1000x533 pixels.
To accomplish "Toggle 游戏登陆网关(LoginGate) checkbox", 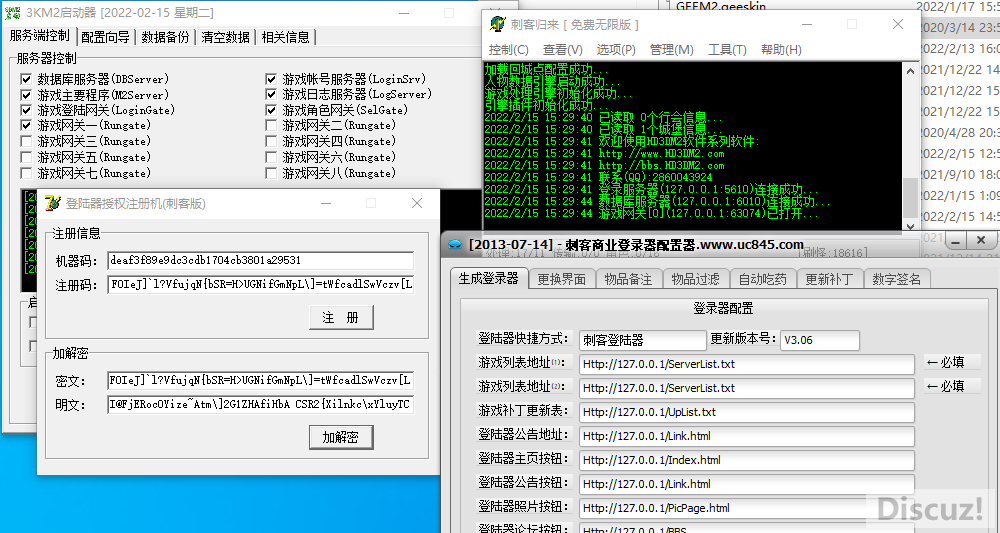I will point(26,110).
